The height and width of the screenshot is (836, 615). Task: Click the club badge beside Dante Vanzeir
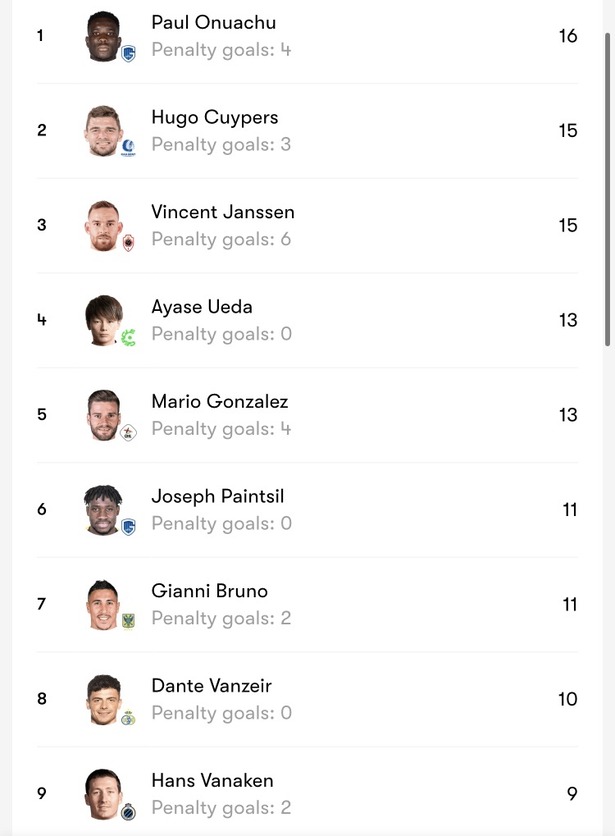click(x=128, y=717)
